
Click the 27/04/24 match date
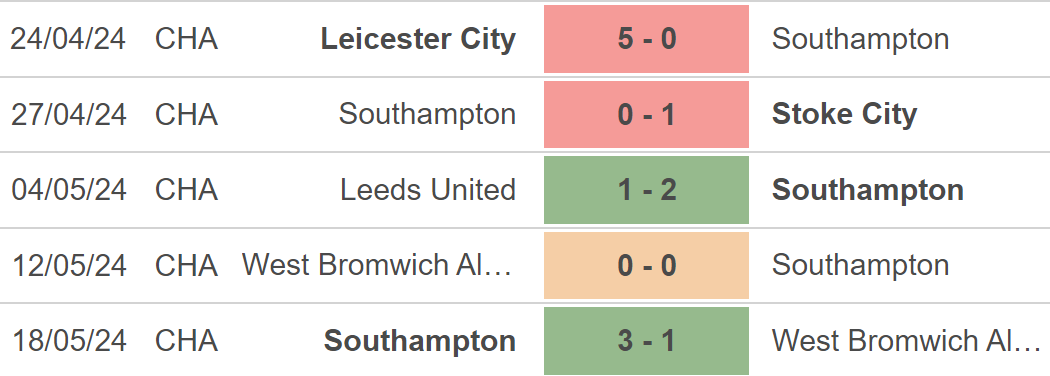pos(68,115)
